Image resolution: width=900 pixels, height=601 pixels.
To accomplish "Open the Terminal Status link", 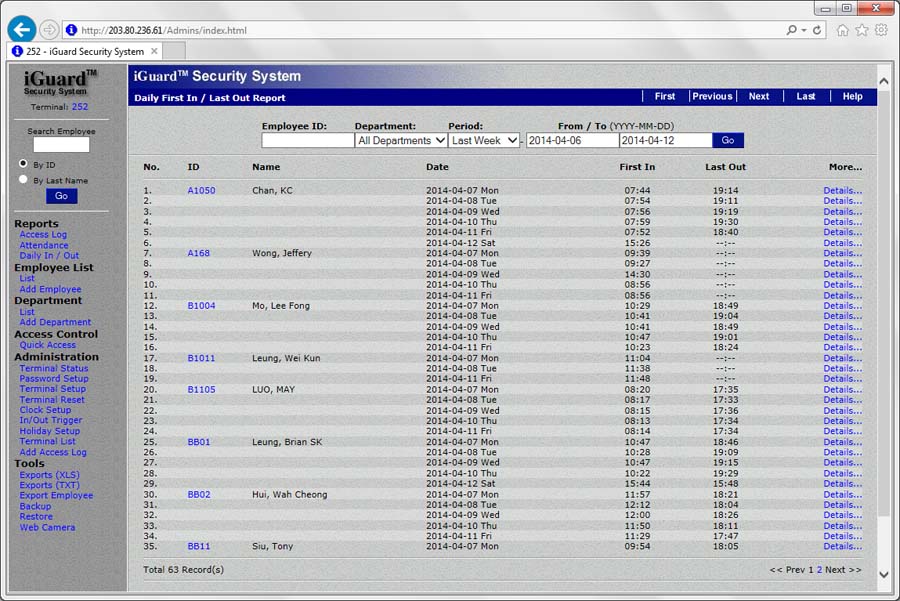I will point(54,368).
